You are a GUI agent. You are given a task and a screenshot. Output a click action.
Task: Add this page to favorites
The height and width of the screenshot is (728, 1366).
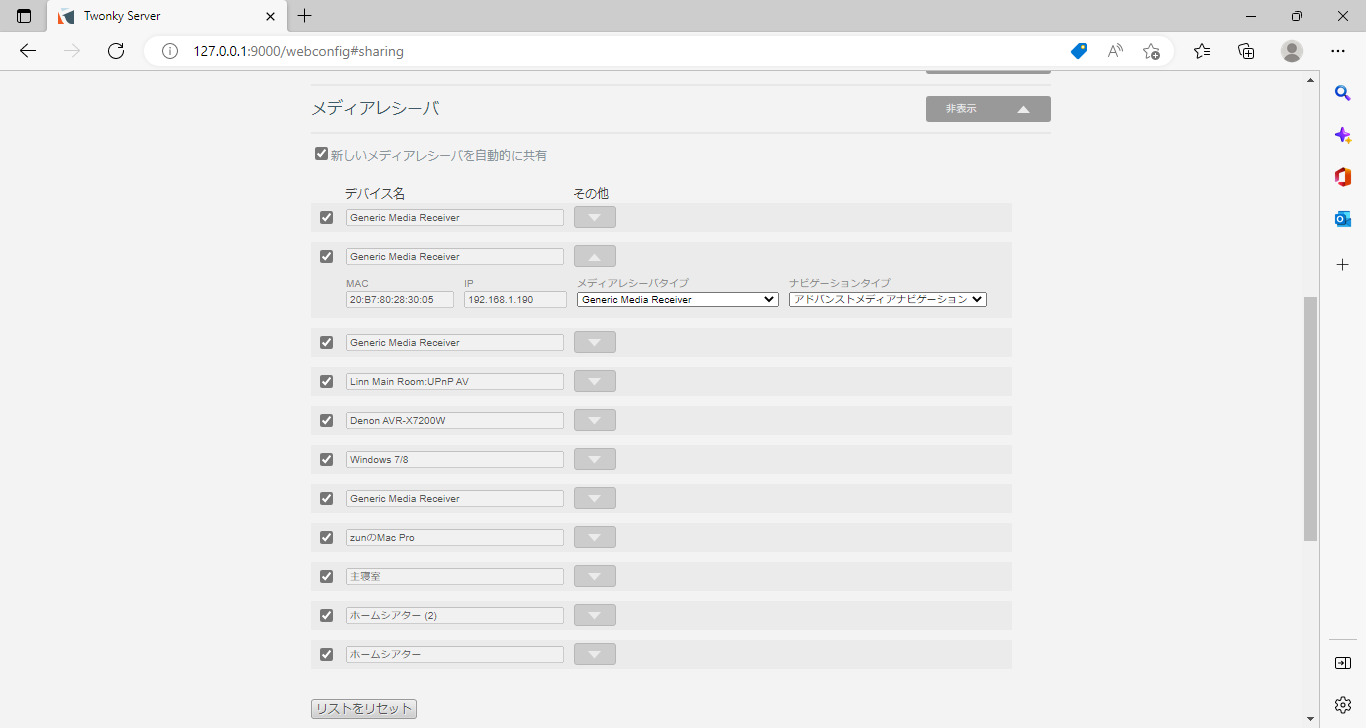click(x=1151, y=51)
